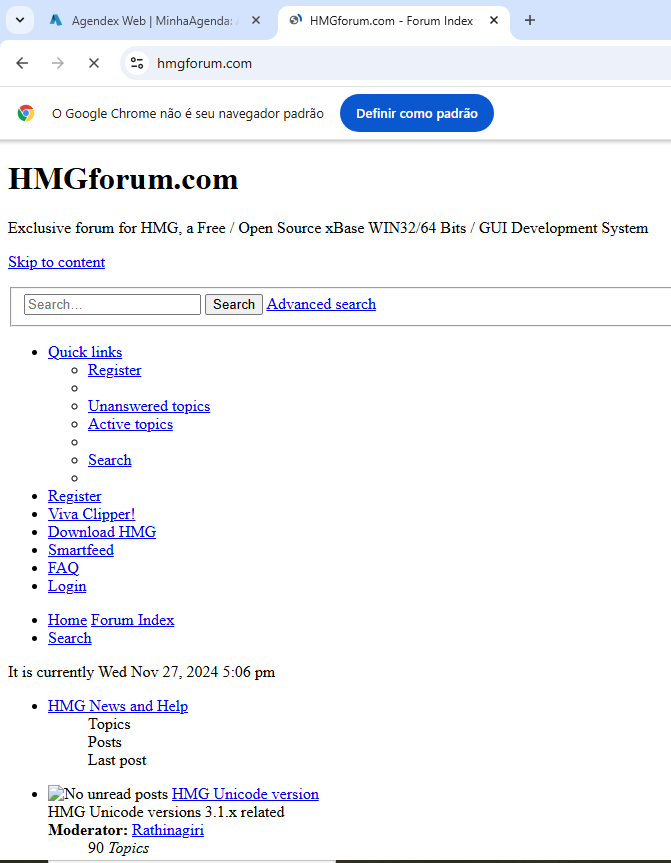Expand the Quick links menu
This screenshot has width=671, height=863.
85,352
